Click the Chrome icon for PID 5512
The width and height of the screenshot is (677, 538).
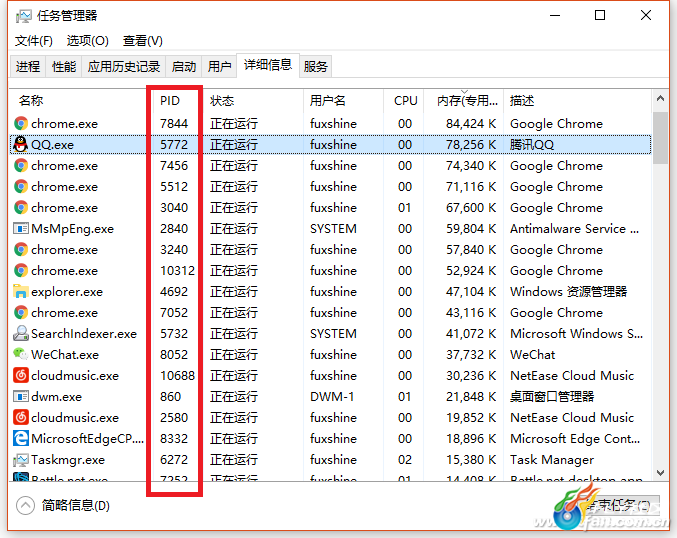click(x=21, y=187)
